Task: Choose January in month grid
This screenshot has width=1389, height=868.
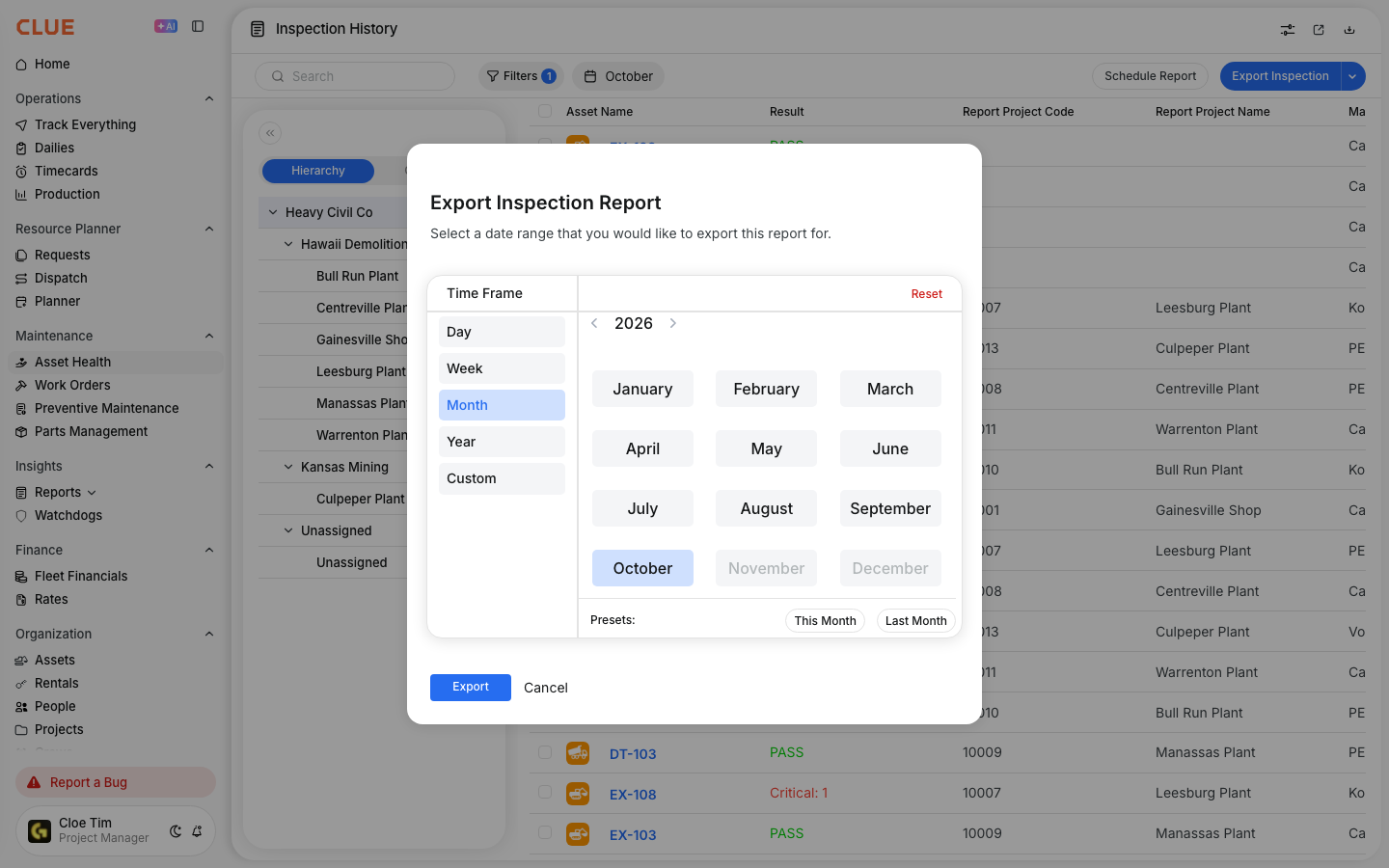Action: pyautogui.click(x=642, y=389)
